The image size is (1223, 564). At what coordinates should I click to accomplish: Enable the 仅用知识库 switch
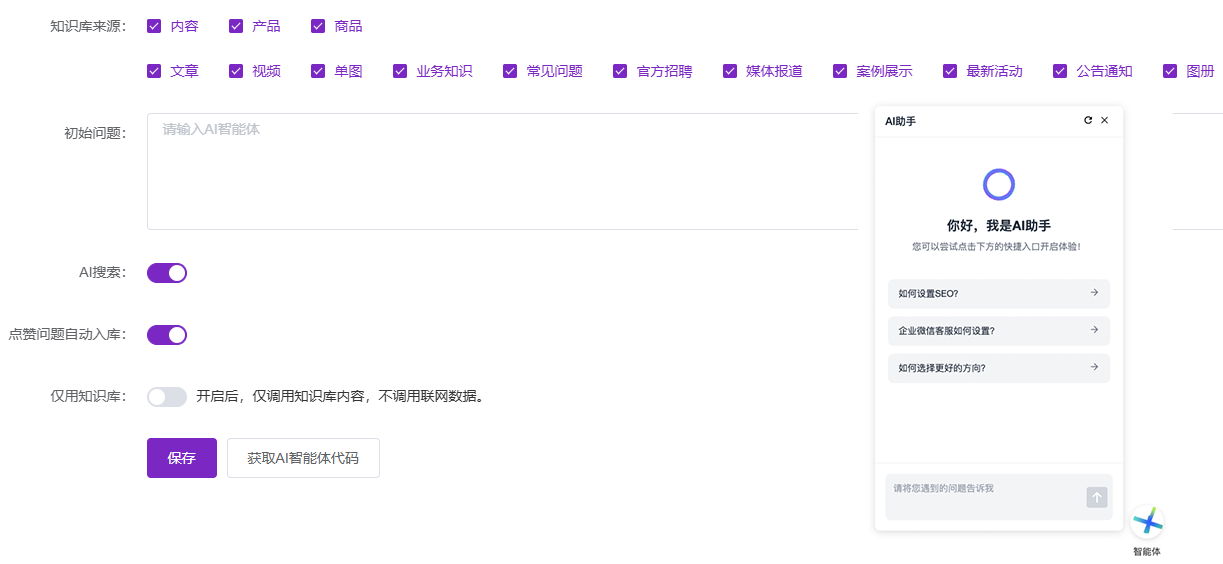tap(167, 397)
